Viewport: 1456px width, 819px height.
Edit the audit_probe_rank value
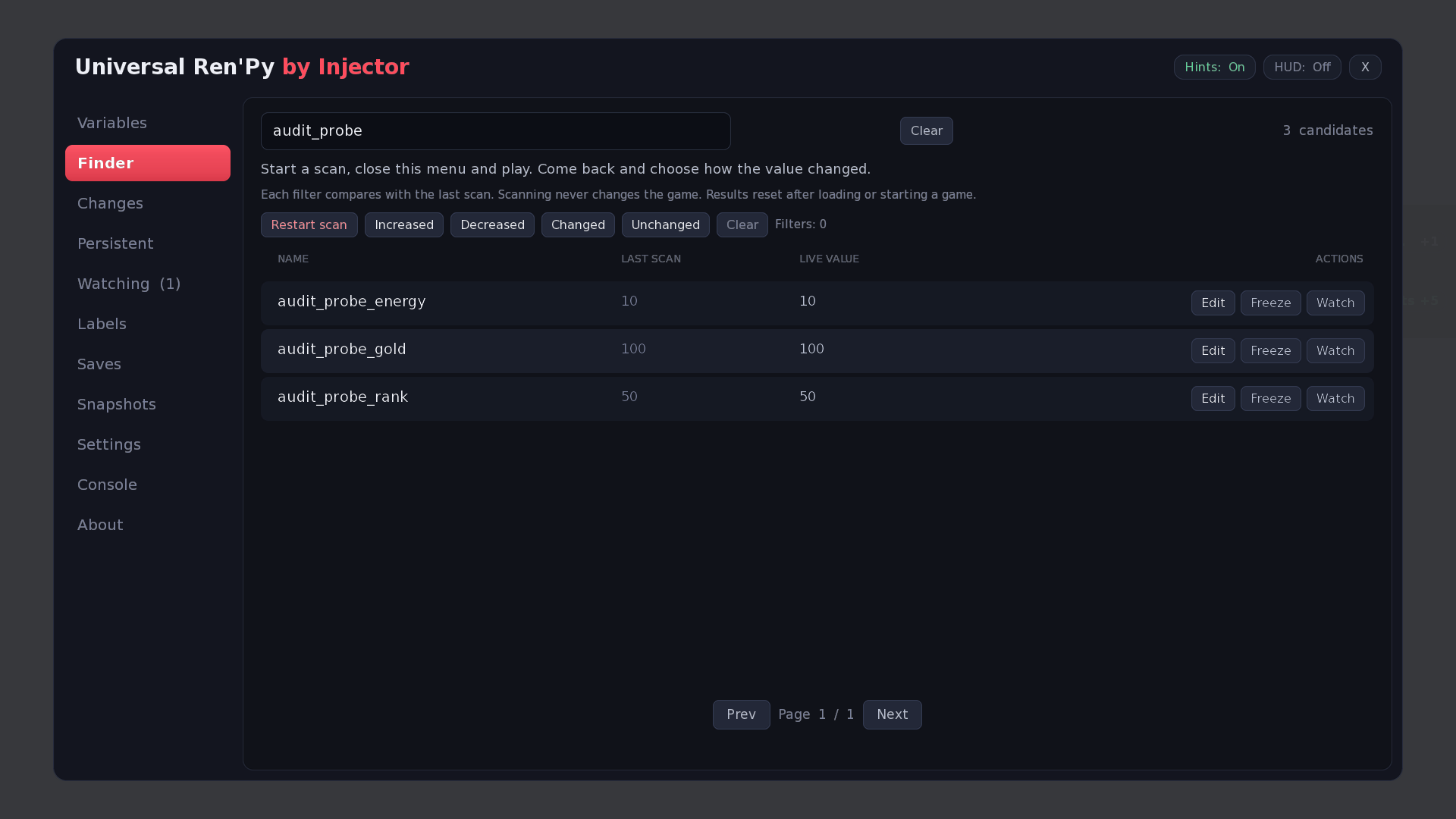click(1213, 399)
